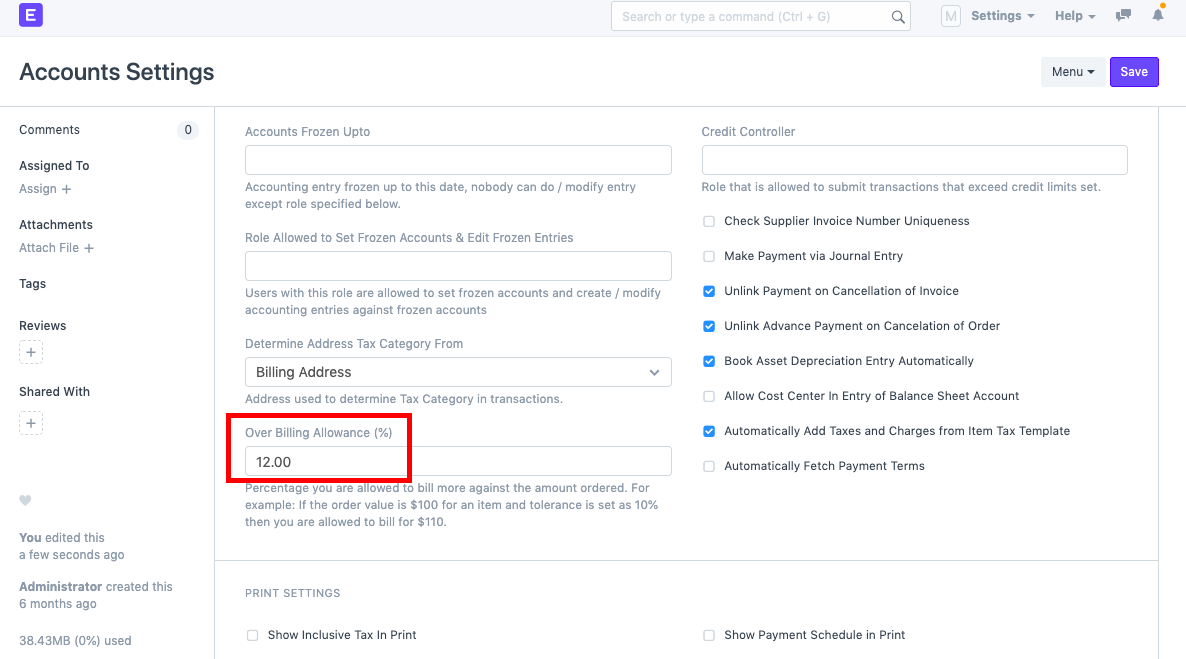1186x659 pixels.
Task: Open the chat messages icon
Action: pyautogui.click(x=1124, y=16)
